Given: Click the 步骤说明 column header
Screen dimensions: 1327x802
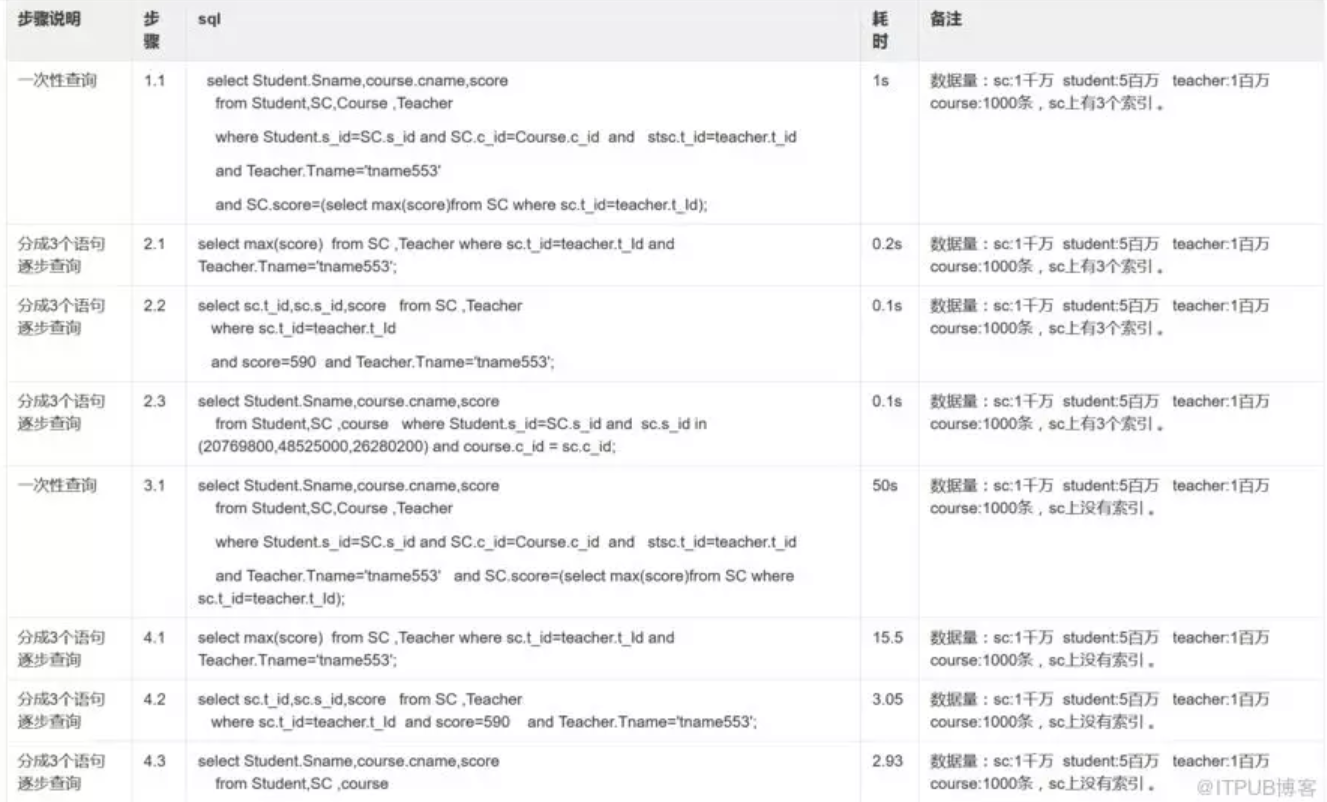Looking at the screenshot, I should point(49,21).
